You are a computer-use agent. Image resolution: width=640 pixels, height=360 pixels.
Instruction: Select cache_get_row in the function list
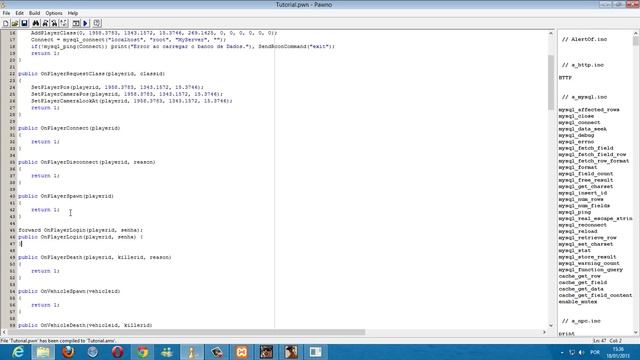pyautogui.click(x=580, y=276)
